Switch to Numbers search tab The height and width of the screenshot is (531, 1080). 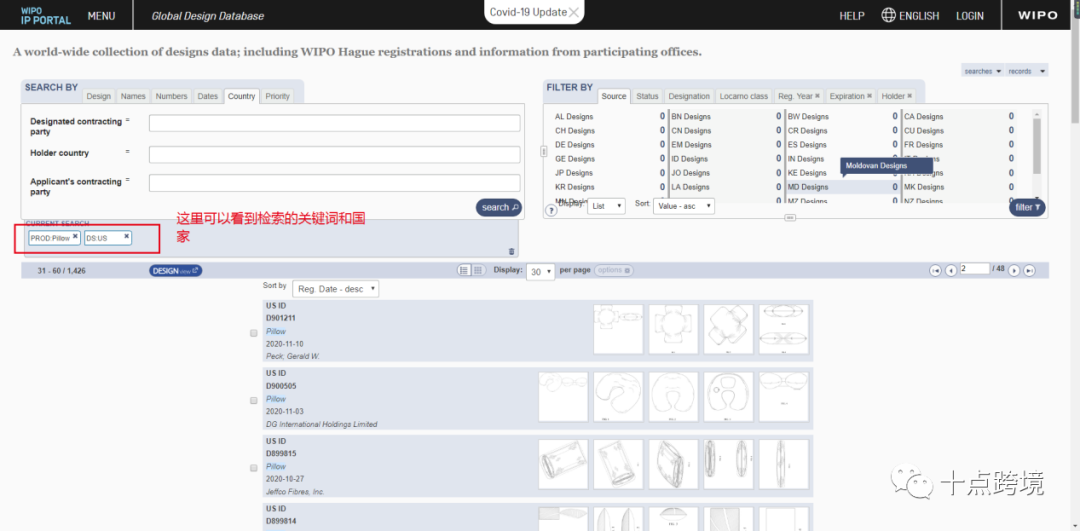coord(172,96)
